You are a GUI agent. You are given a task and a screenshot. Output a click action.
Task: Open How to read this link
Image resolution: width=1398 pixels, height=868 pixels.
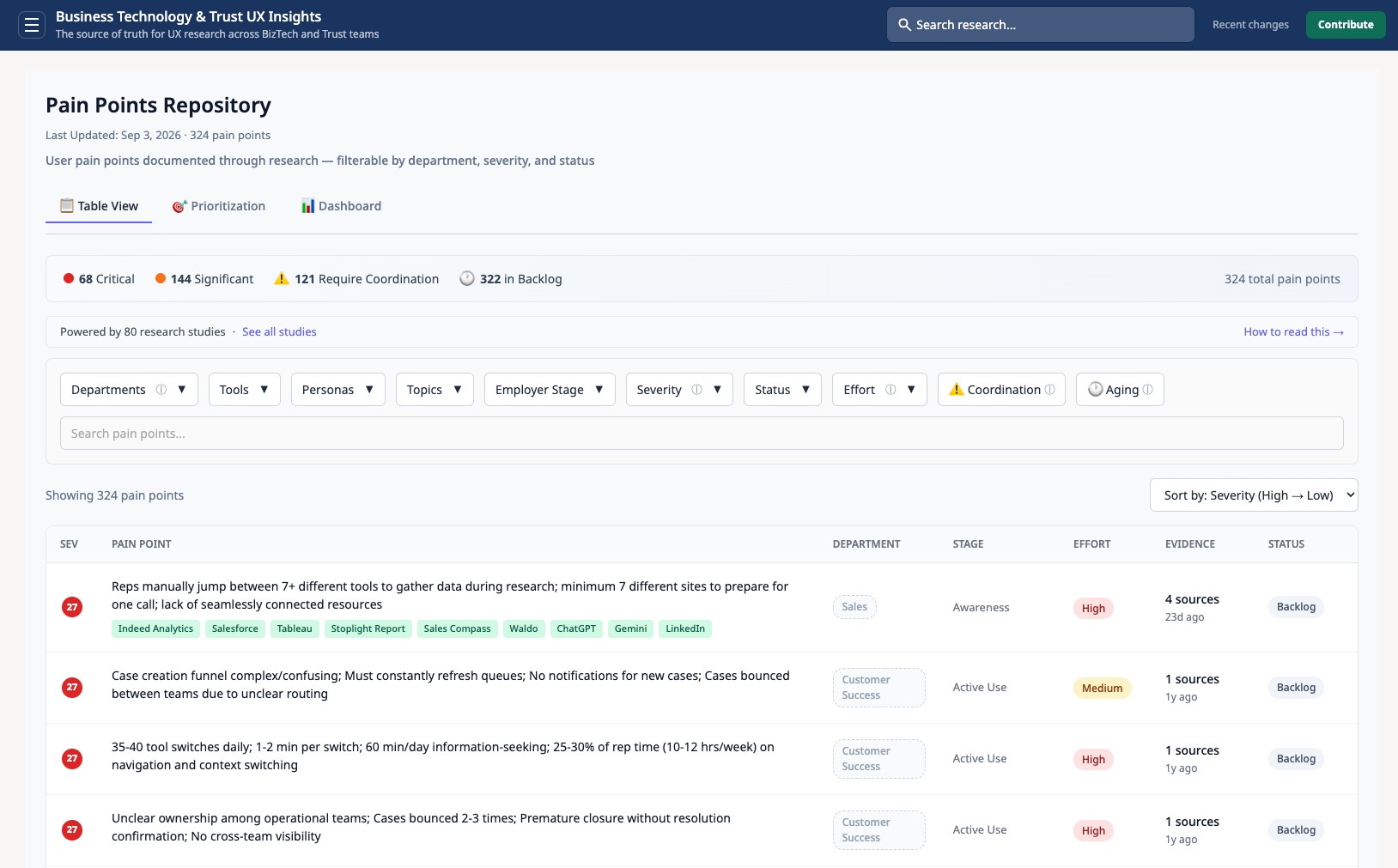(x=1293, y=332)
